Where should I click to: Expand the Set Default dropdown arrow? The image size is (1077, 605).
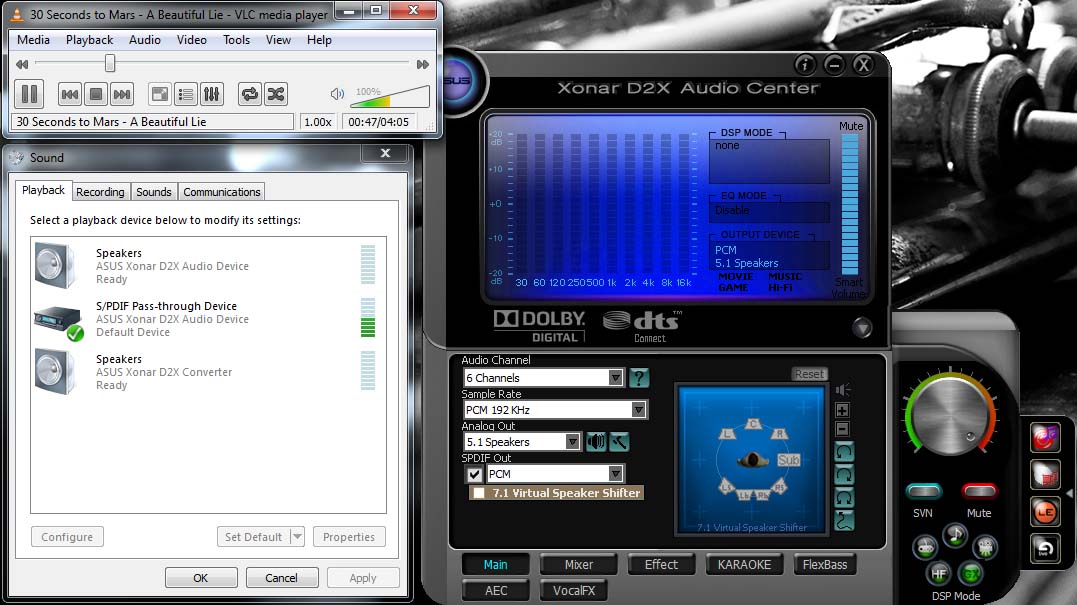(x=297, y=536)
